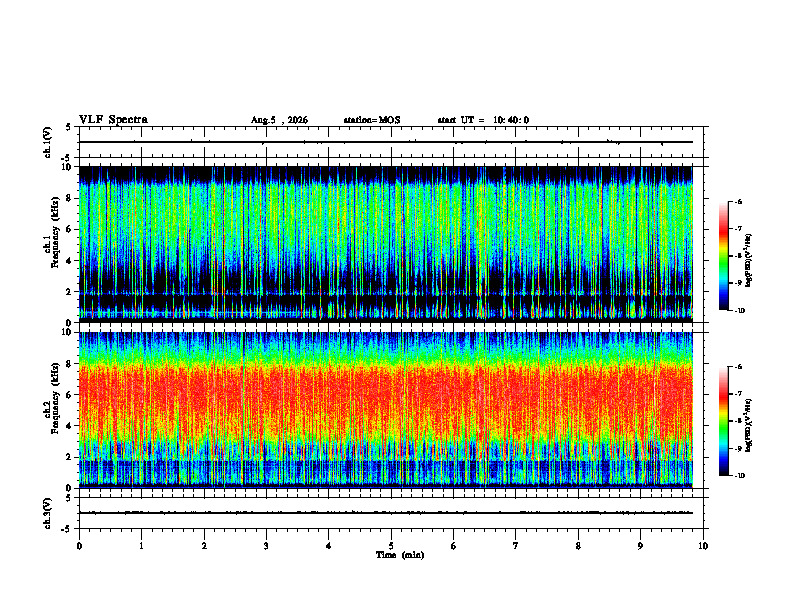Click the time axis tick label "1"

141,546
